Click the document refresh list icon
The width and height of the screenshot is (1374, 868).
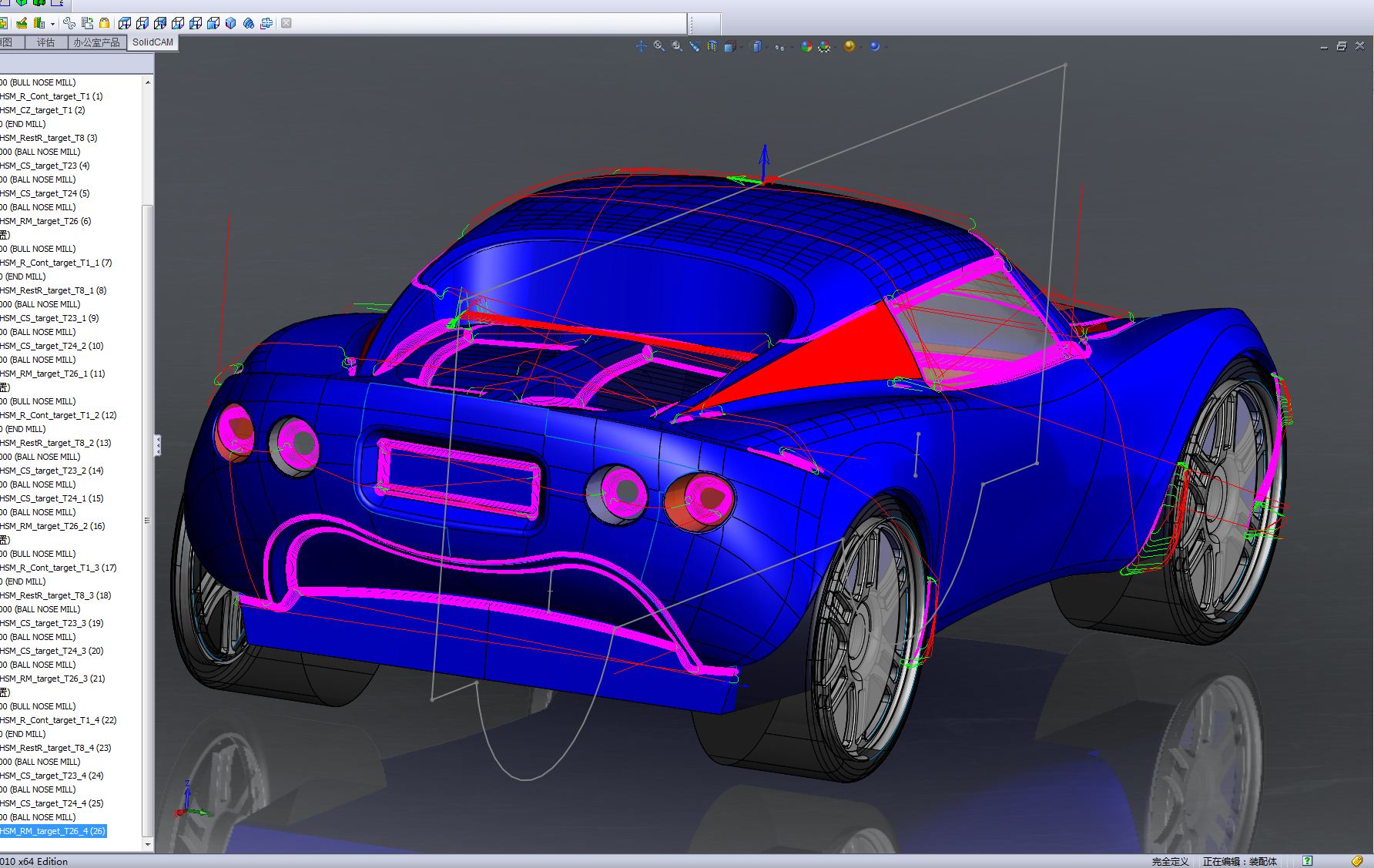[x=87, y=23]
